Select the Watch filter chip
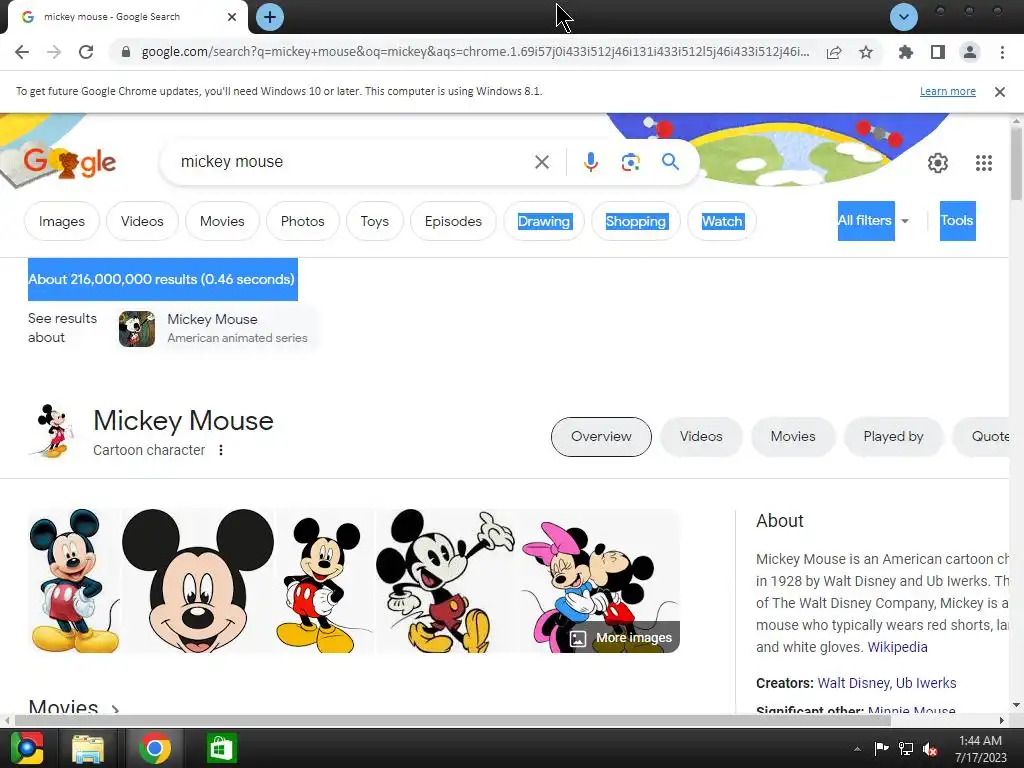This screenshot has width=1024, height=768. pyautogui.click(x=722, y=221)
